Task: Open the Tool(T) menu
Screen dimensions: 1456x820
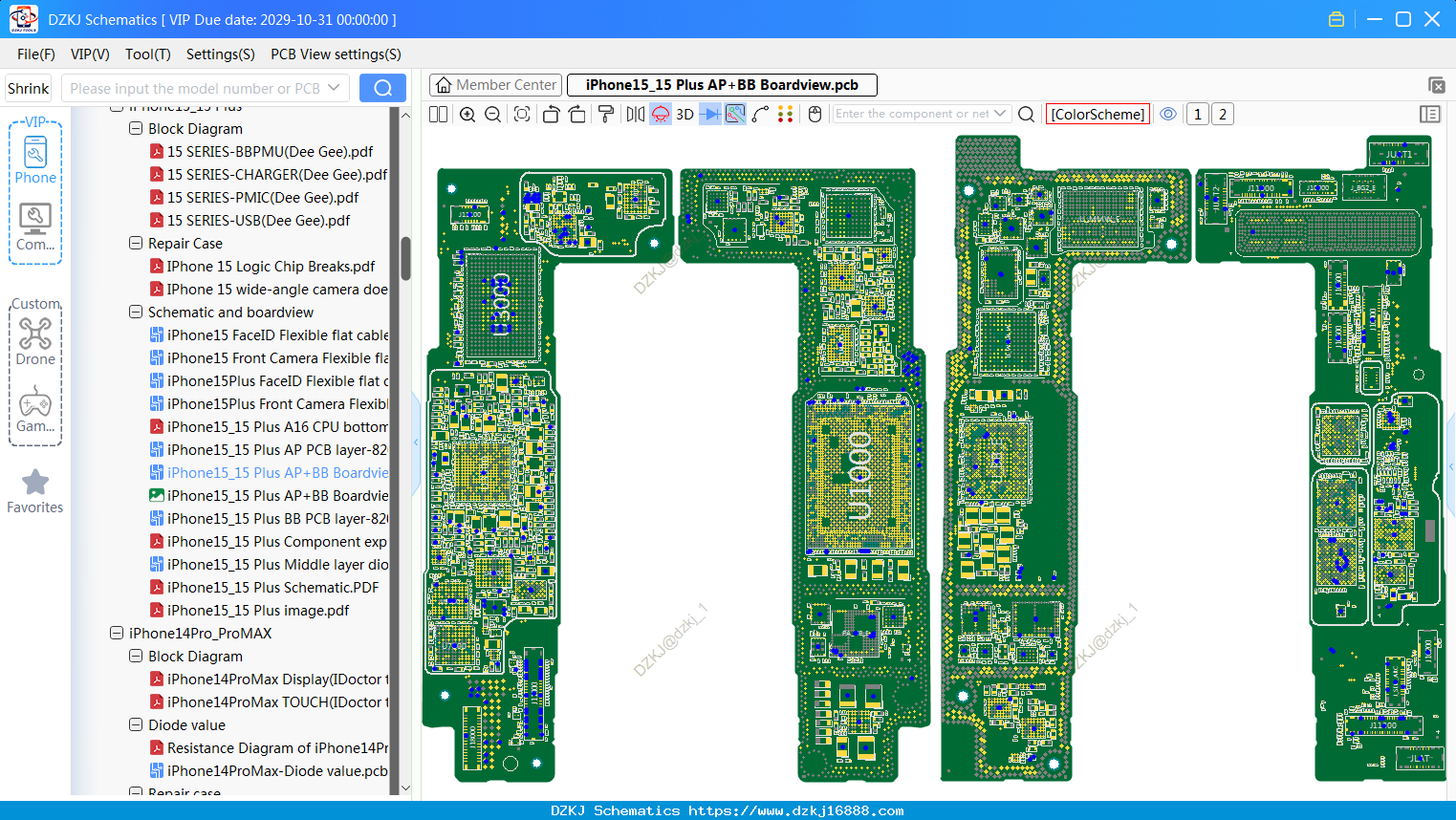Action: coord(148,54)
